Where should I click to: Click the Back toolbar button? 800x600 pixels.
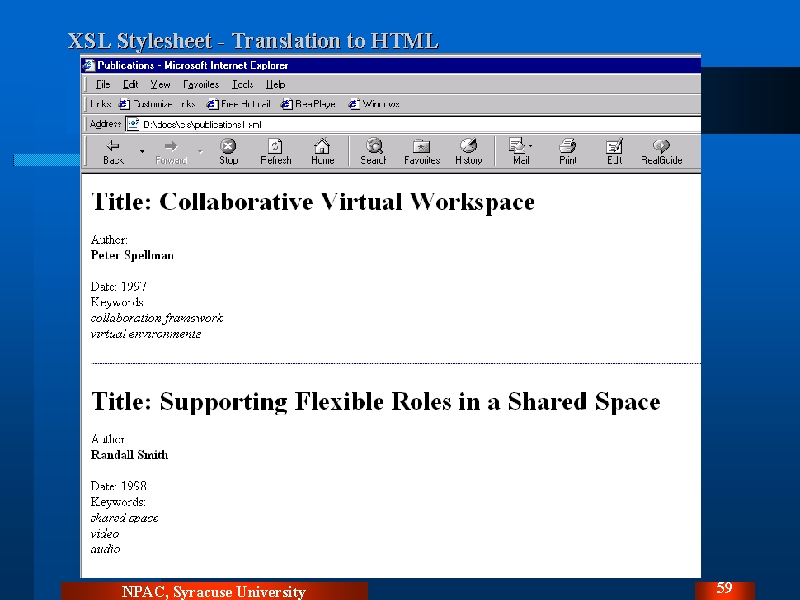pyautogui.click(x=113, y=152)
